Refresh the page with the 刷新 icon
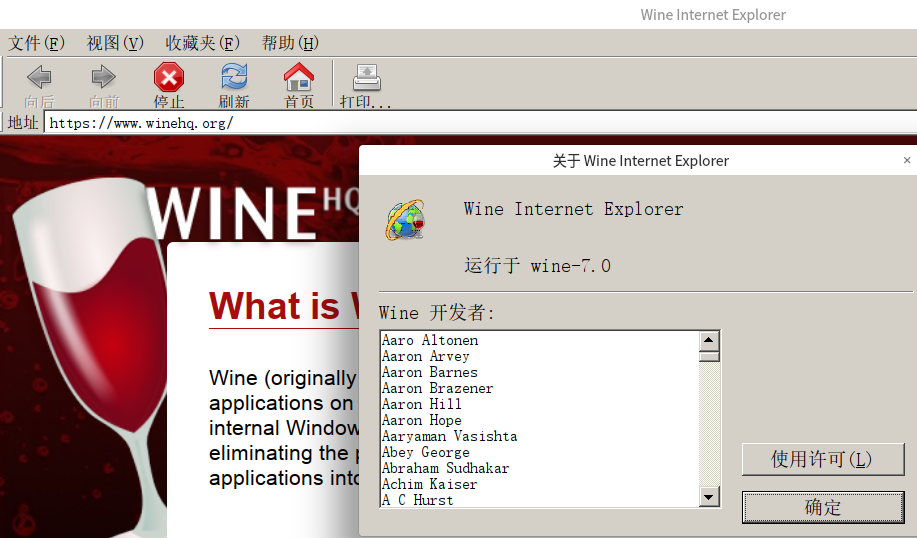 click(234, 77)
